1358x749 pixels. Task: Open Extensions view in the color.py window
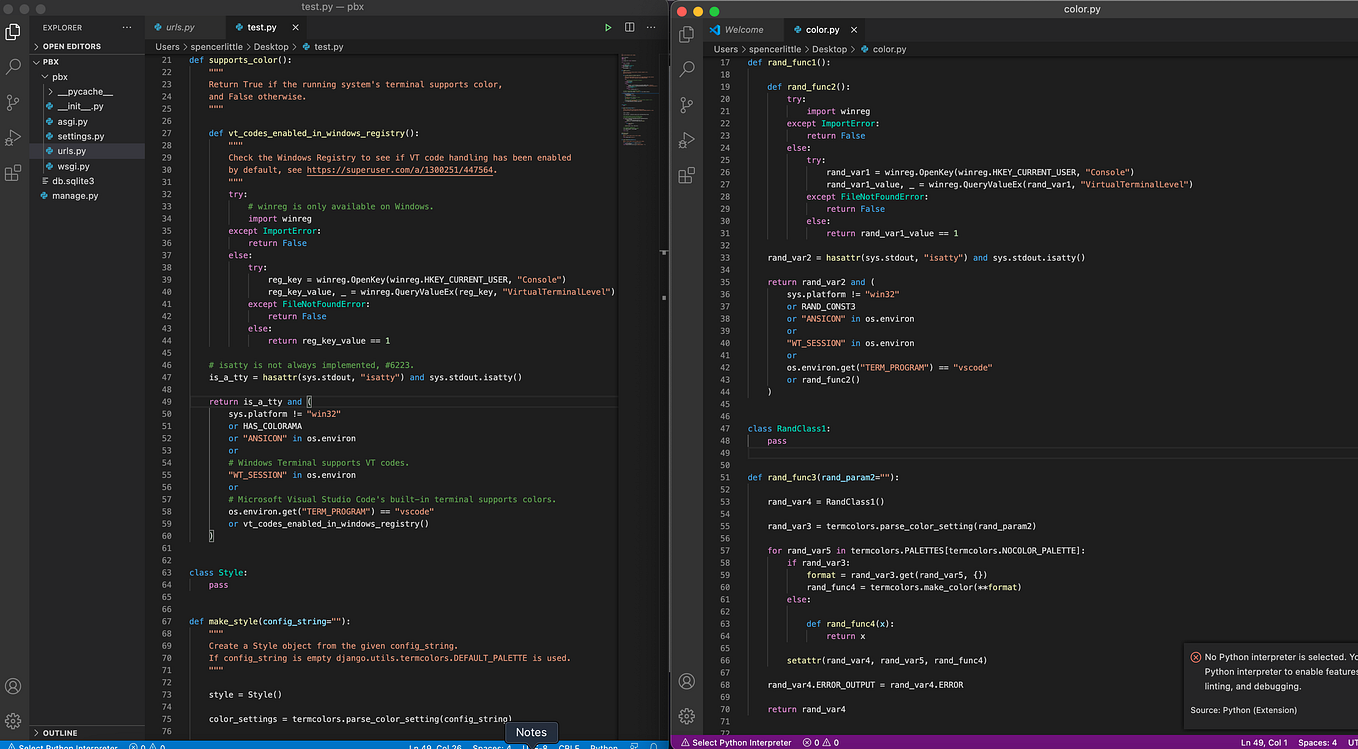pyautogui.click(x=687, y=175)
